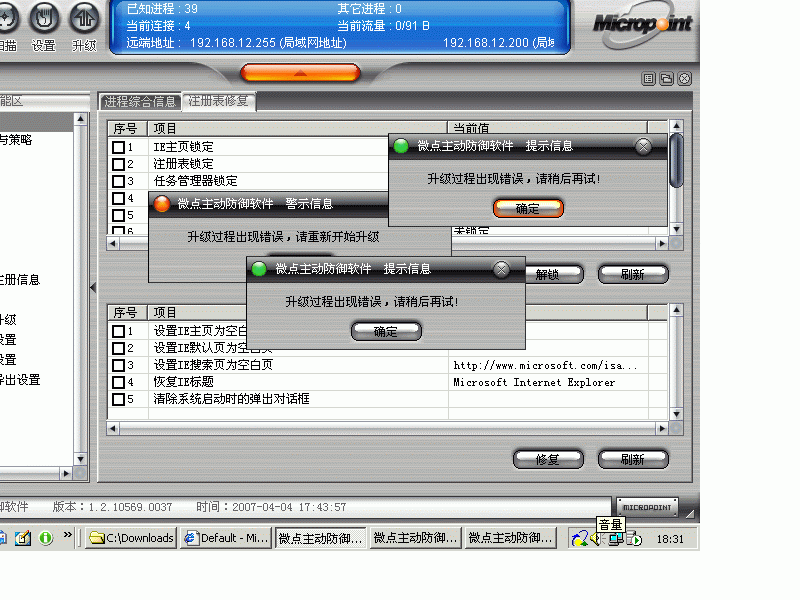Viewport: 800px width, 600px height.
Task: Click the volume speaker icon in the system tray
Action: pyautogui.click(x=596, y=538)
